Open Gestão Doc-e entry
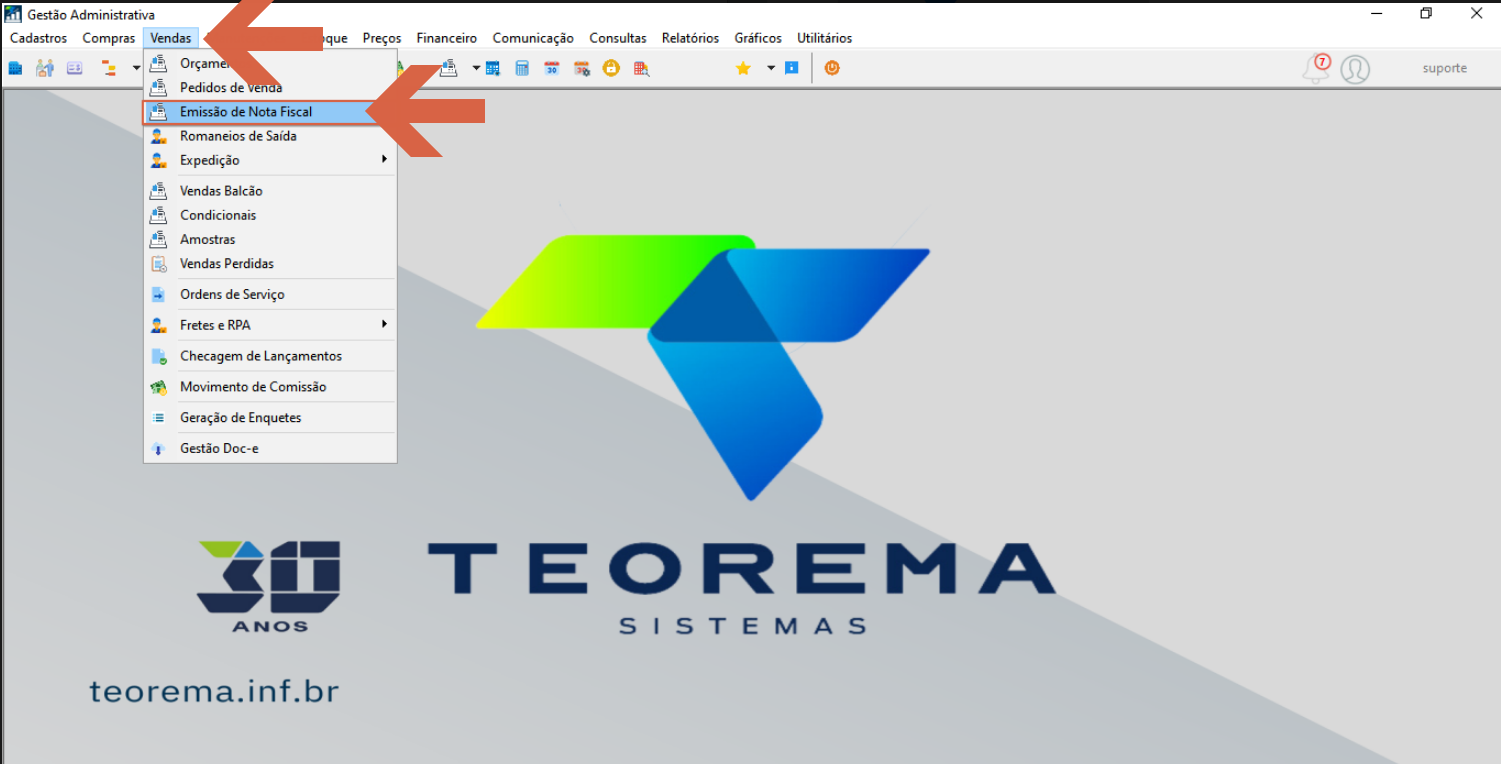 270,449
